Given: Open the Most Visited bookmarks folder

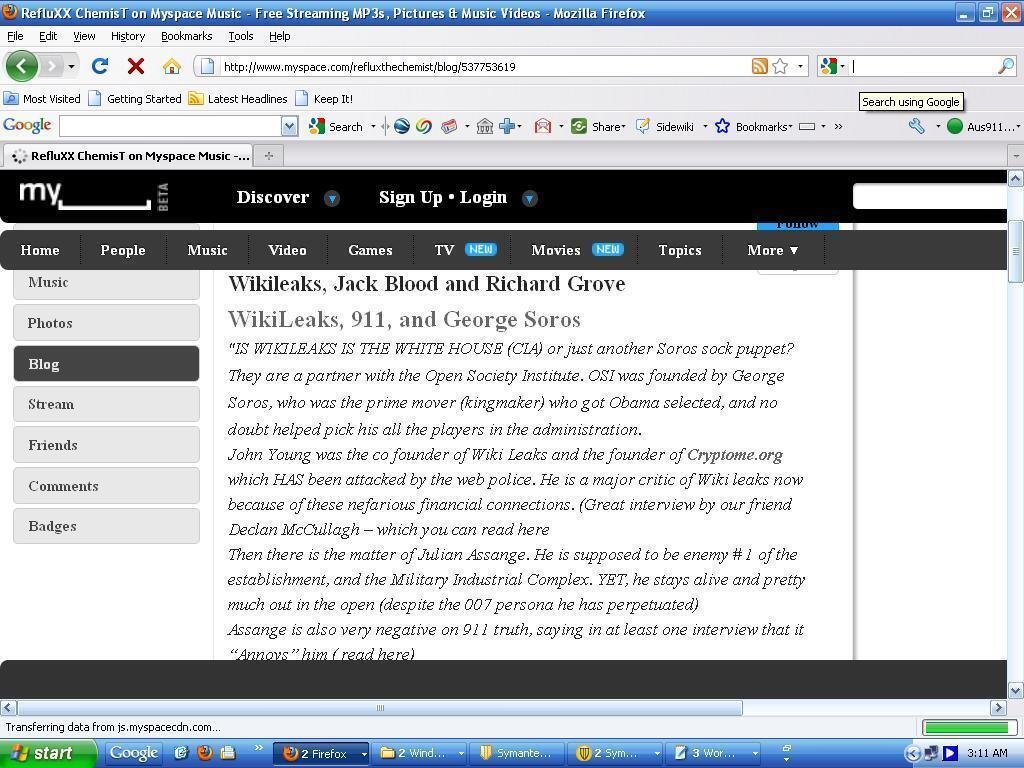Looking at the screenshot, I should 42,99.
